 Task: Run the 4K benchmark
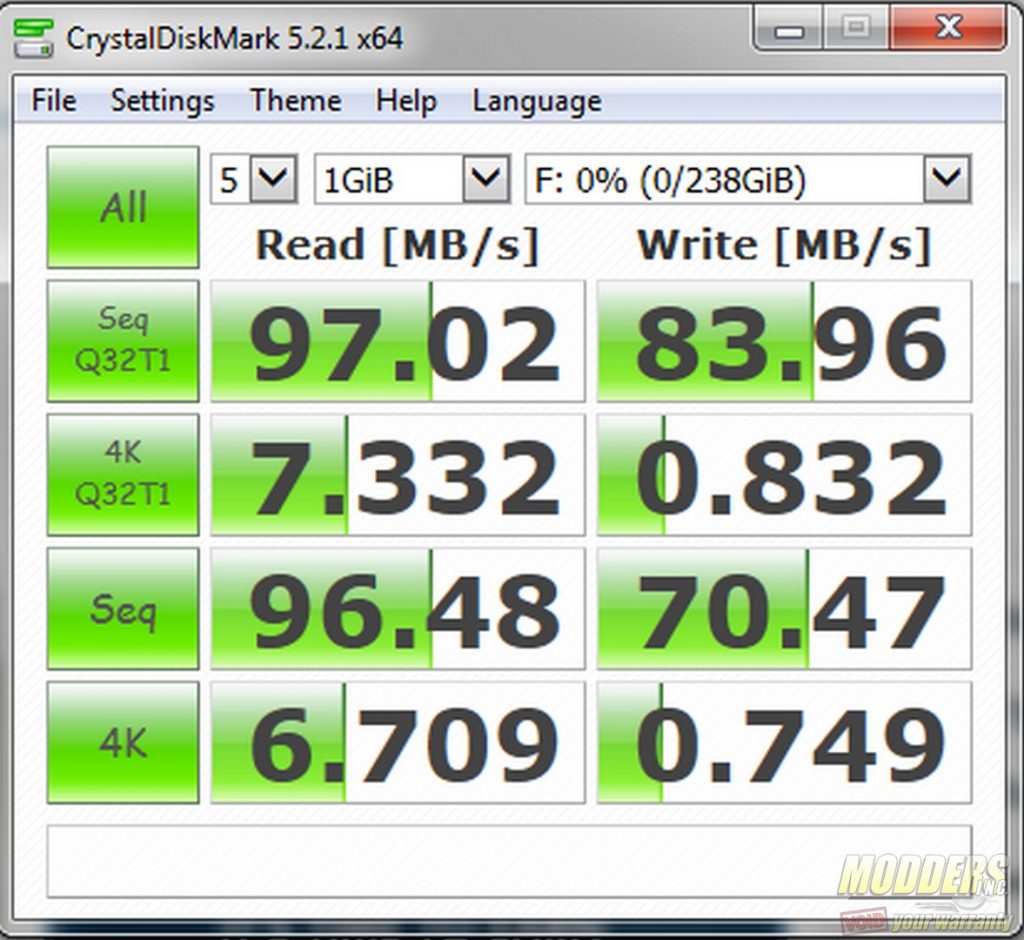123,742
